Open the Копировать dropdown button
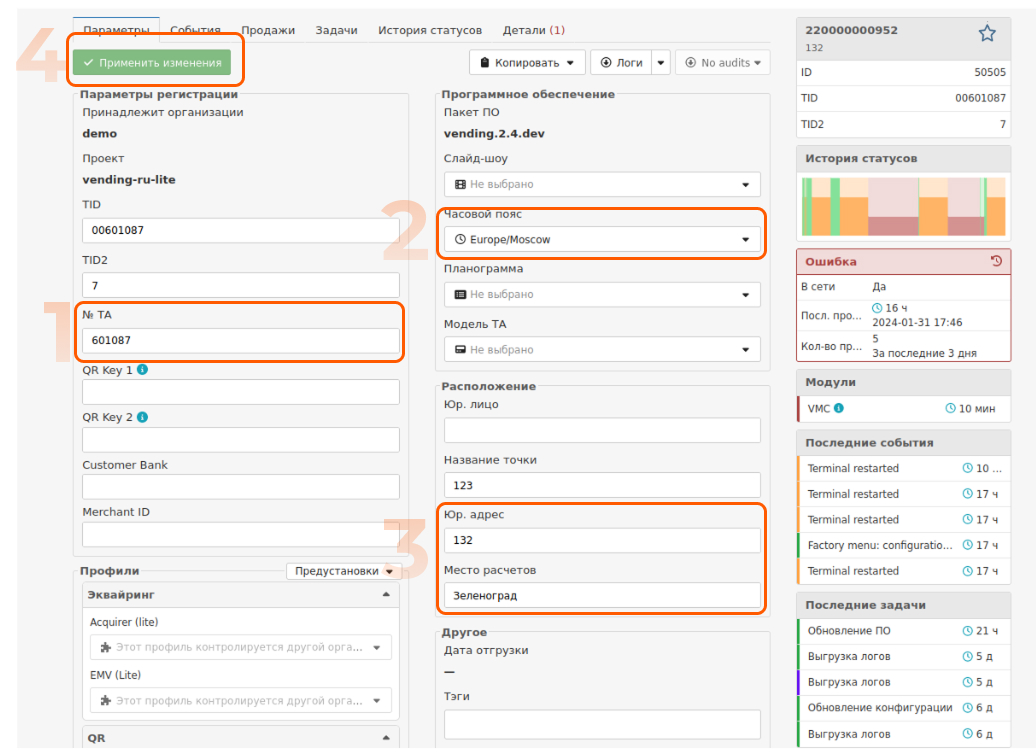The height and width of the screenshot is (756, 1036). coord(527,63)
